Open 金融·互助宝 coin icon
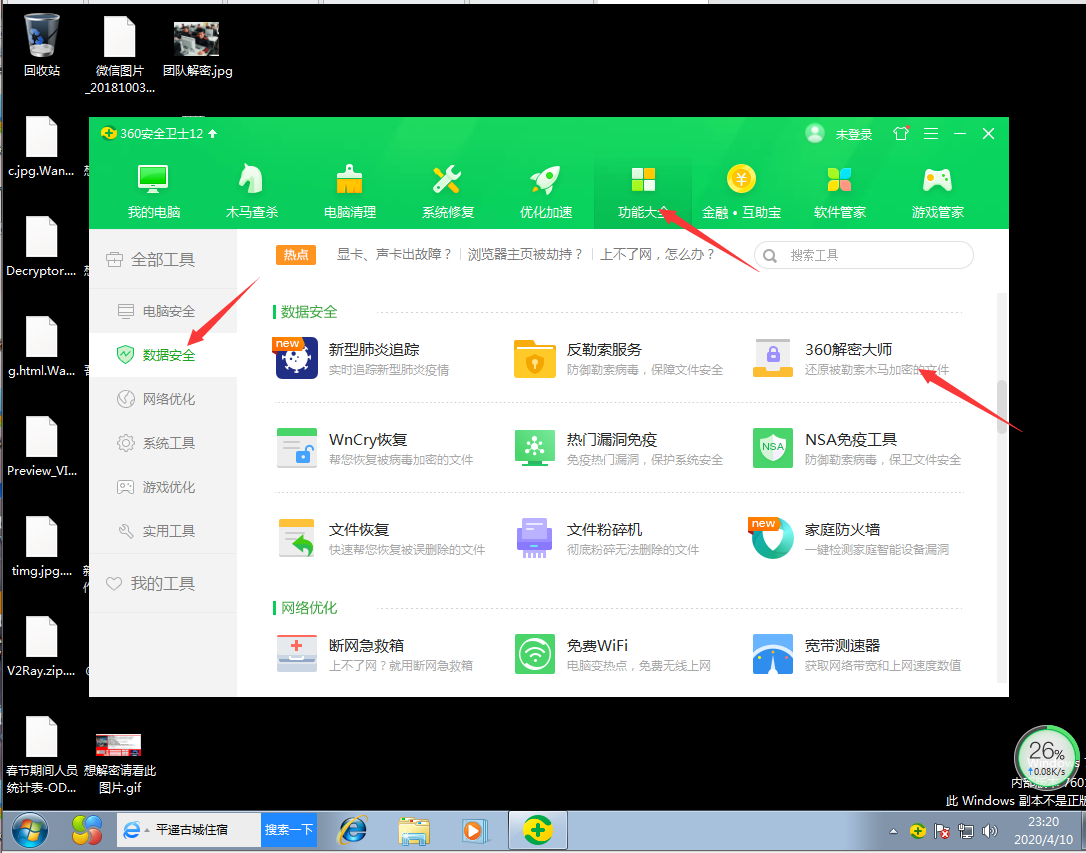The height and width of the screenshot is (853, 1086). [741, 192]
